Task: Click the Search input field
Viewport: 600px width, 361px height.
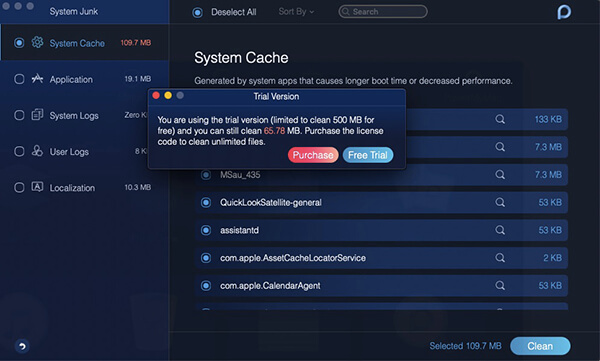Action: click(383, 11)
